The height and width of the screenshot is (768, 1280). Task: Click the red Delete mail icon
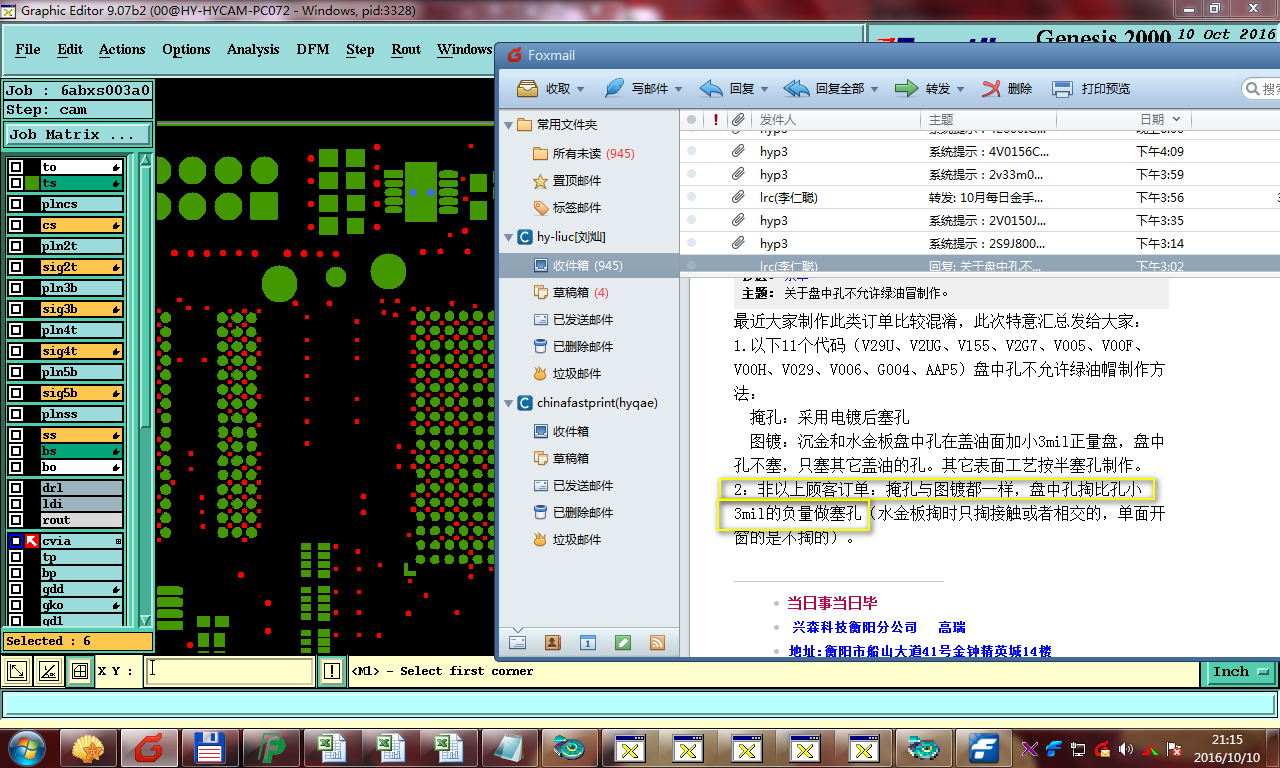[991, 89]
